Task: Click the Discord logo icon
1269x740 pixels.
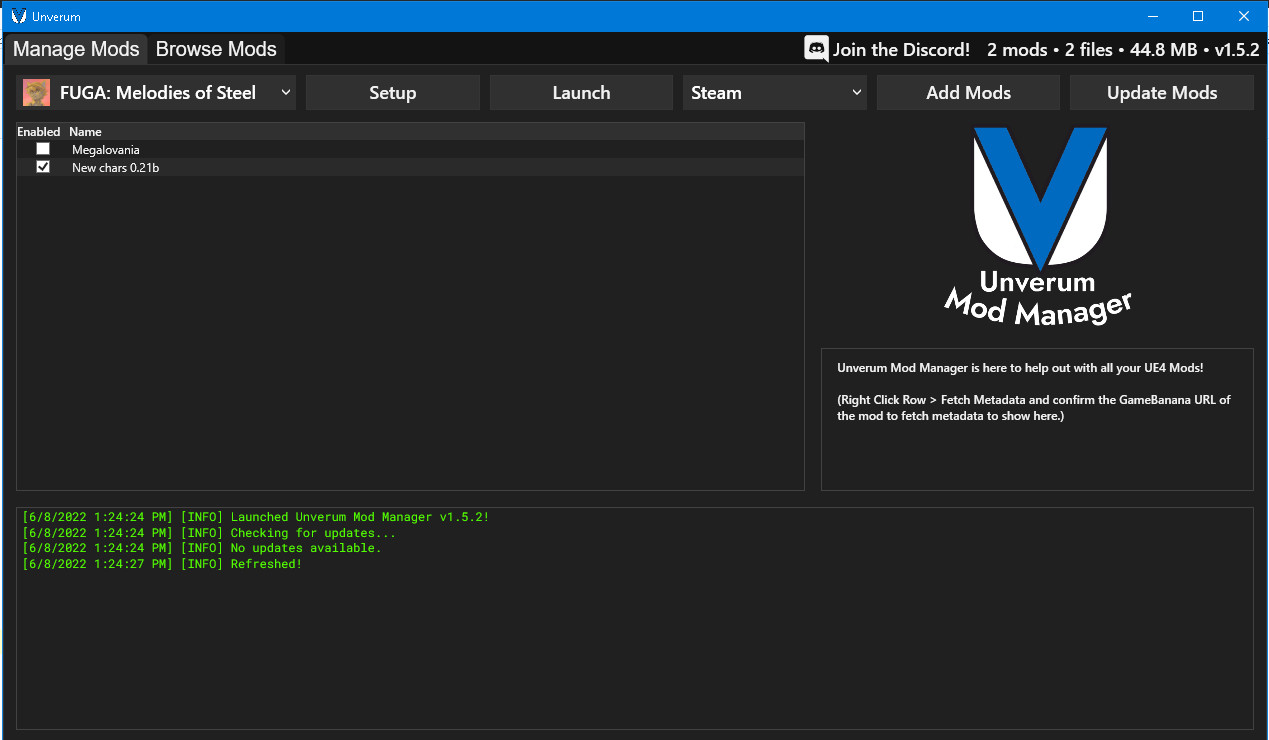Action: coord(816,49)
